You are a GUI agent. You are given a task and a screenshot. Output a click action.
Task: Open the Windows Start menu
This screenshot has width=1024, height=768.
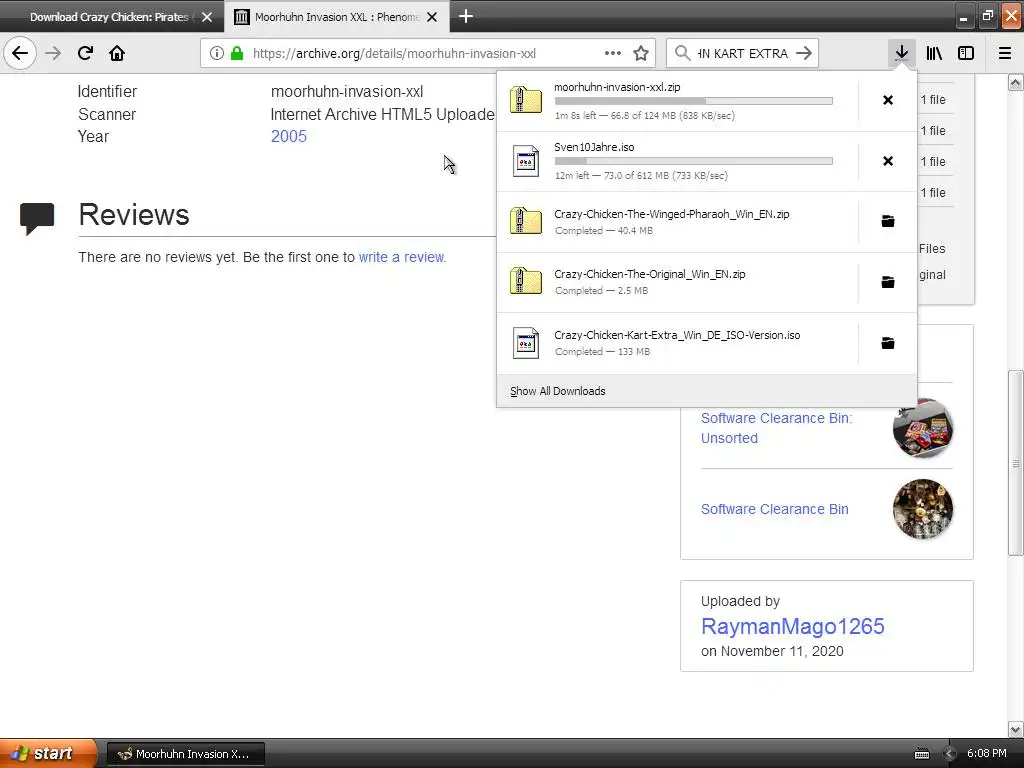pyautogui.click(x=47, y=753)
